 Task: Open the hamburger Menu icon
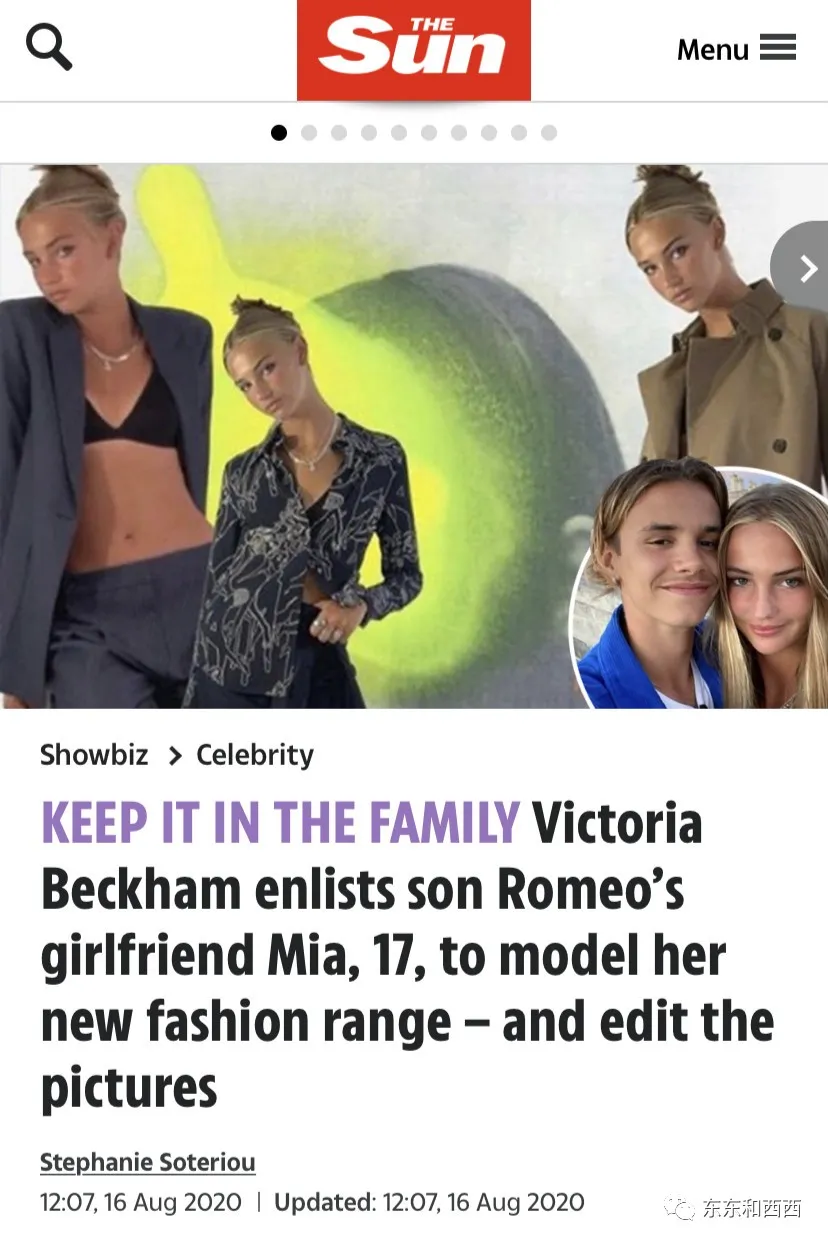[x=778, y=47]
